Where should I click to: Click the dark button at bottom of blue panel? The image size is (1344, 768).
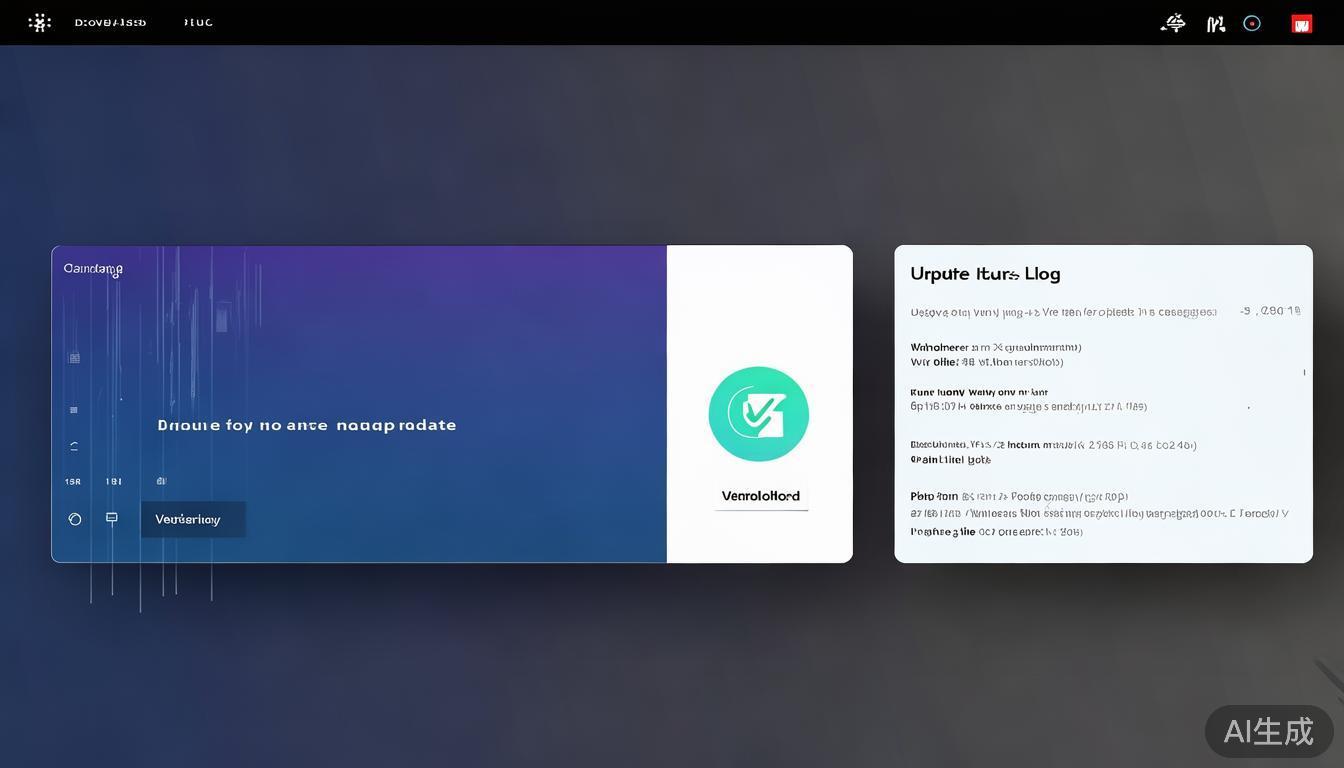pos(193,519)
